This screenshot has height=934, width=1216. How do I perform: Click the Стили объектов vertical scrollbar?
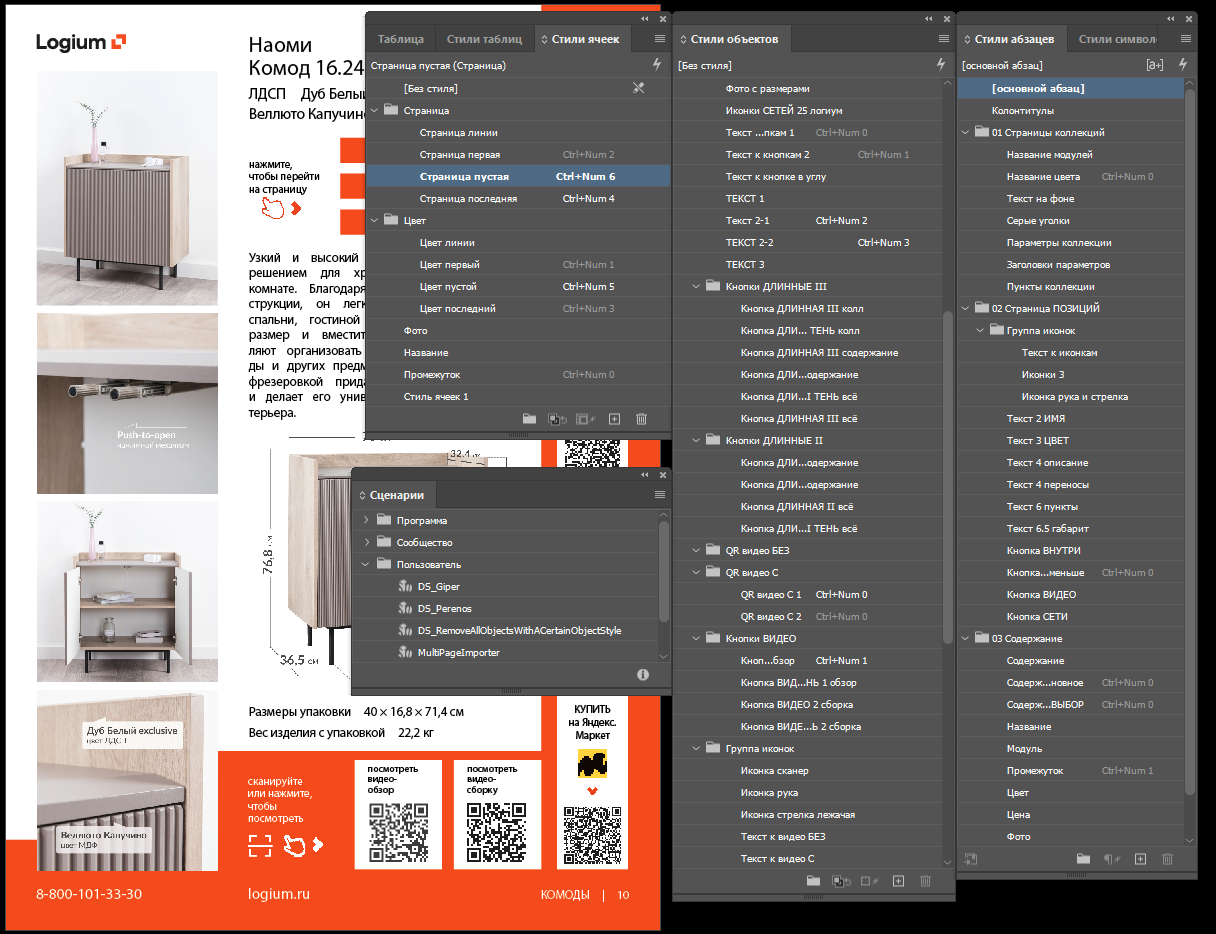click(947, 480)
